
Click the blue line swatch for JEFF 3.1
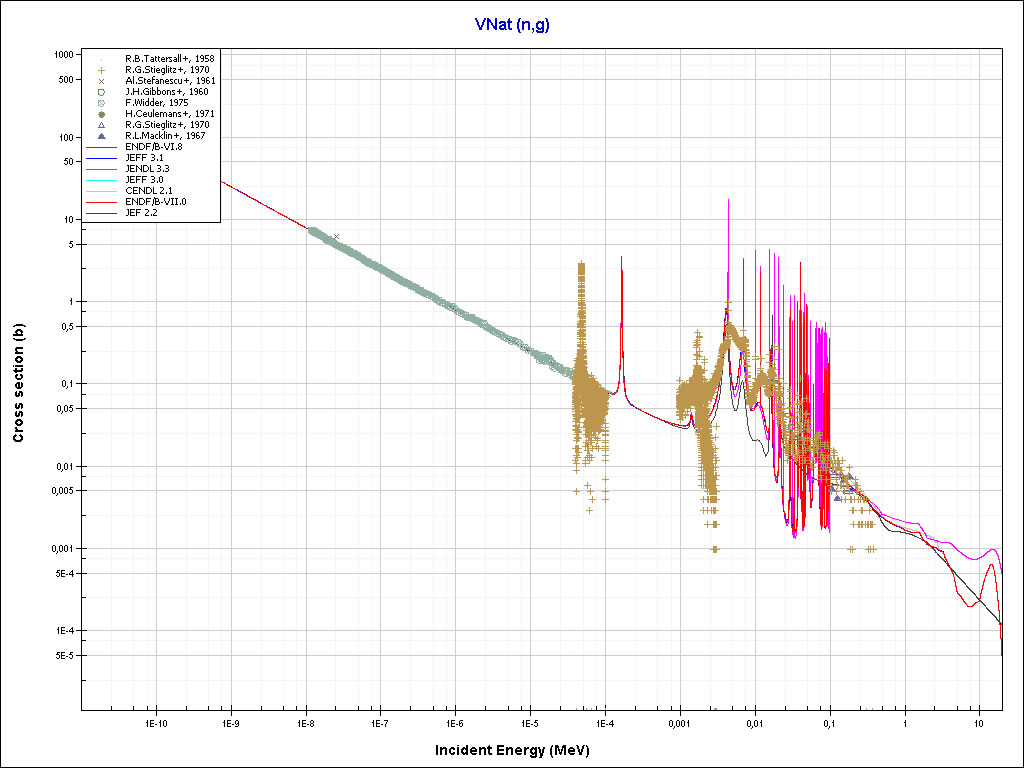coord(102,158)
